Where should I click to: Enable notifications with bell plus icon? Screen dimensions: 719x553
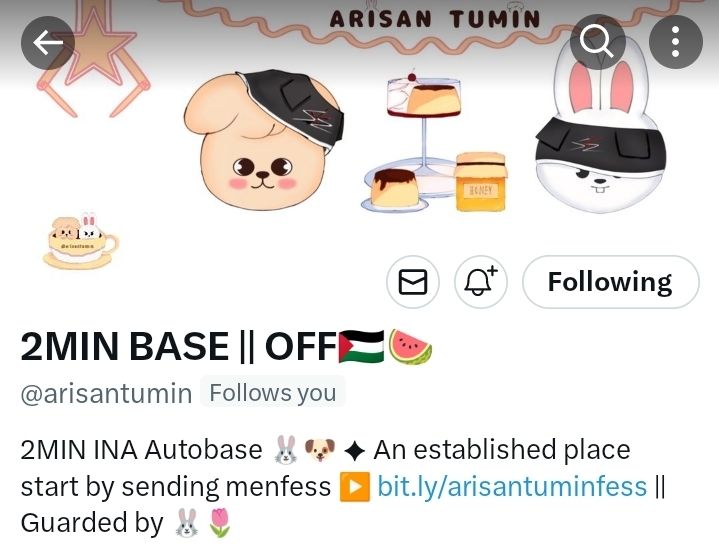coord(481,282)
